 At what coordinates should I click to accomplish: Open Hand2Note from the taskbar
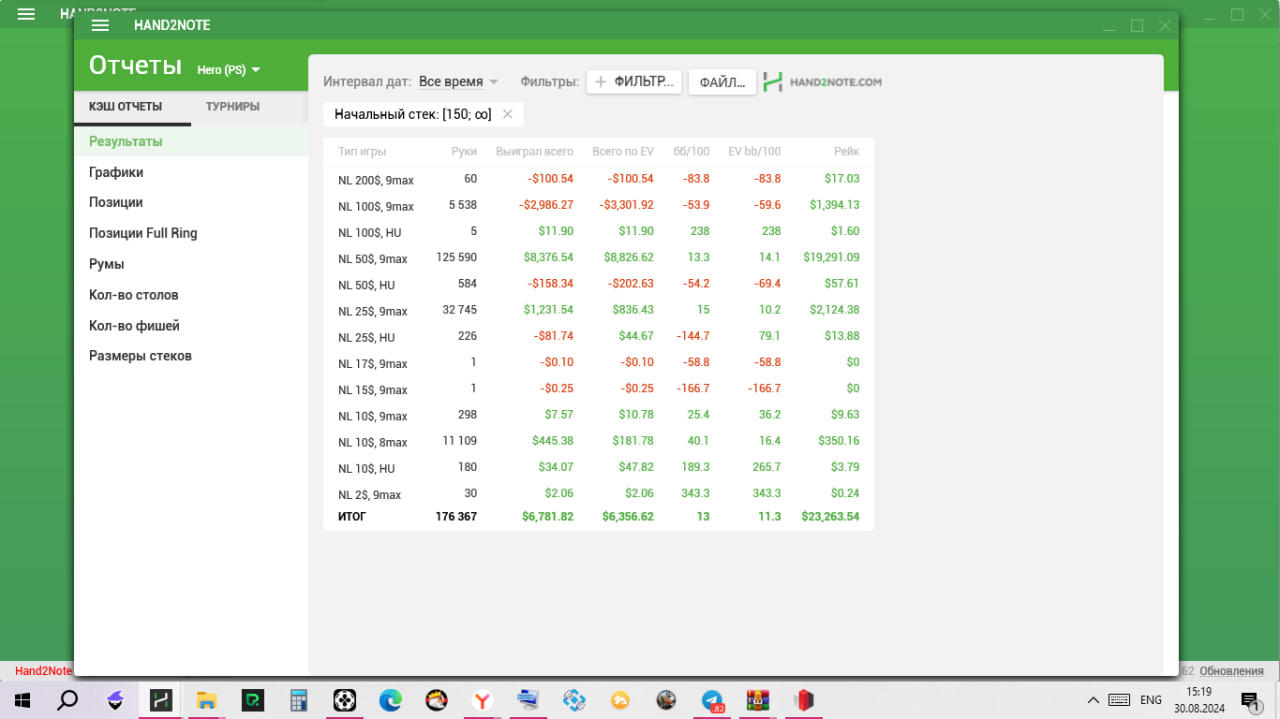coord(161,700)
